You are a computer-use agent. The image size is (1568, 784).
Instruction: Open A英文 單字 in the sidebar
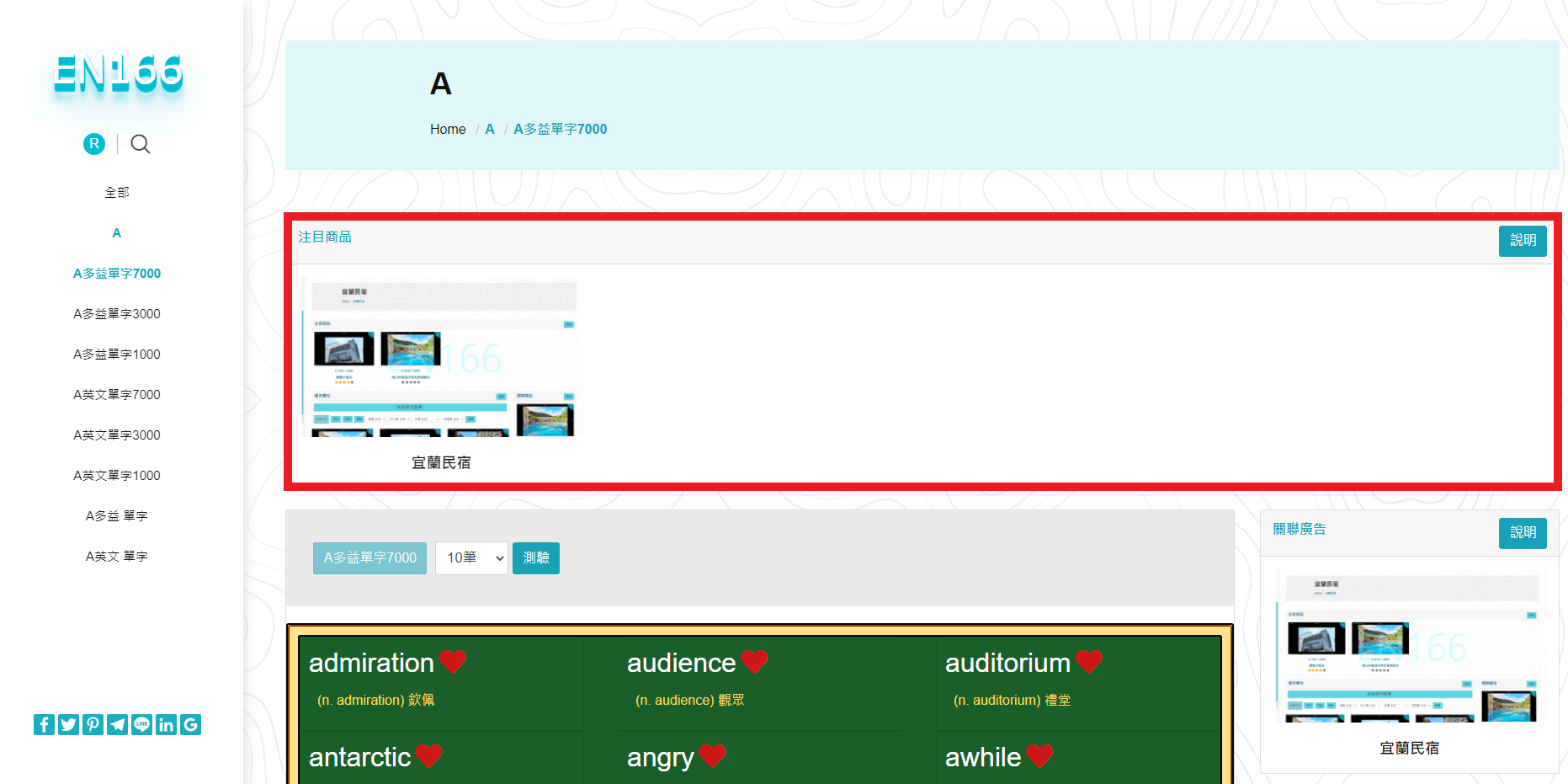click(117, 557)
